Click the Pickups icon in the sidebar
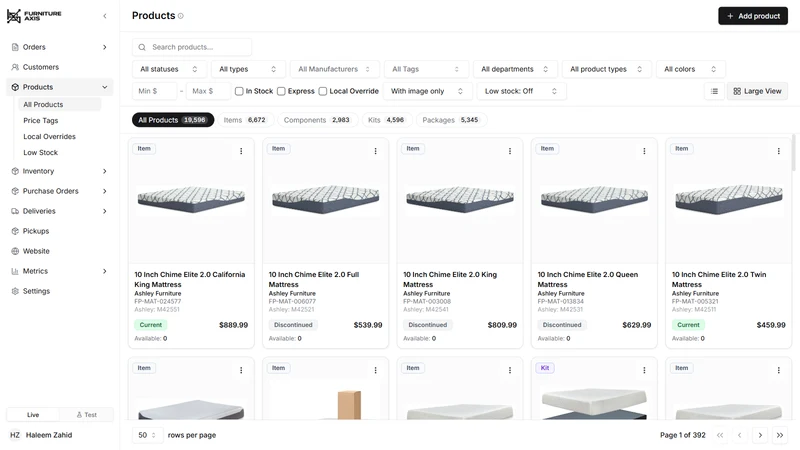This screenshot has height=450, width=800. [x=15, y=231]
